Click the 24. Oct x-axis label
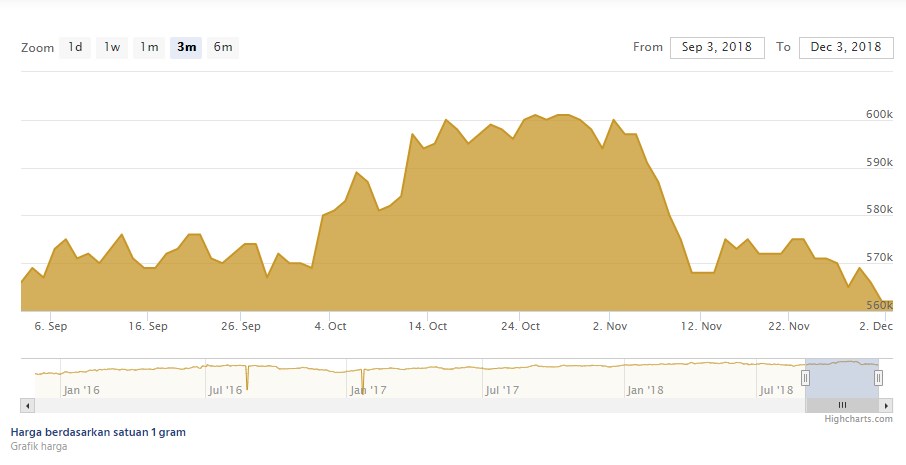906x465 pixels. click(520, 326)
